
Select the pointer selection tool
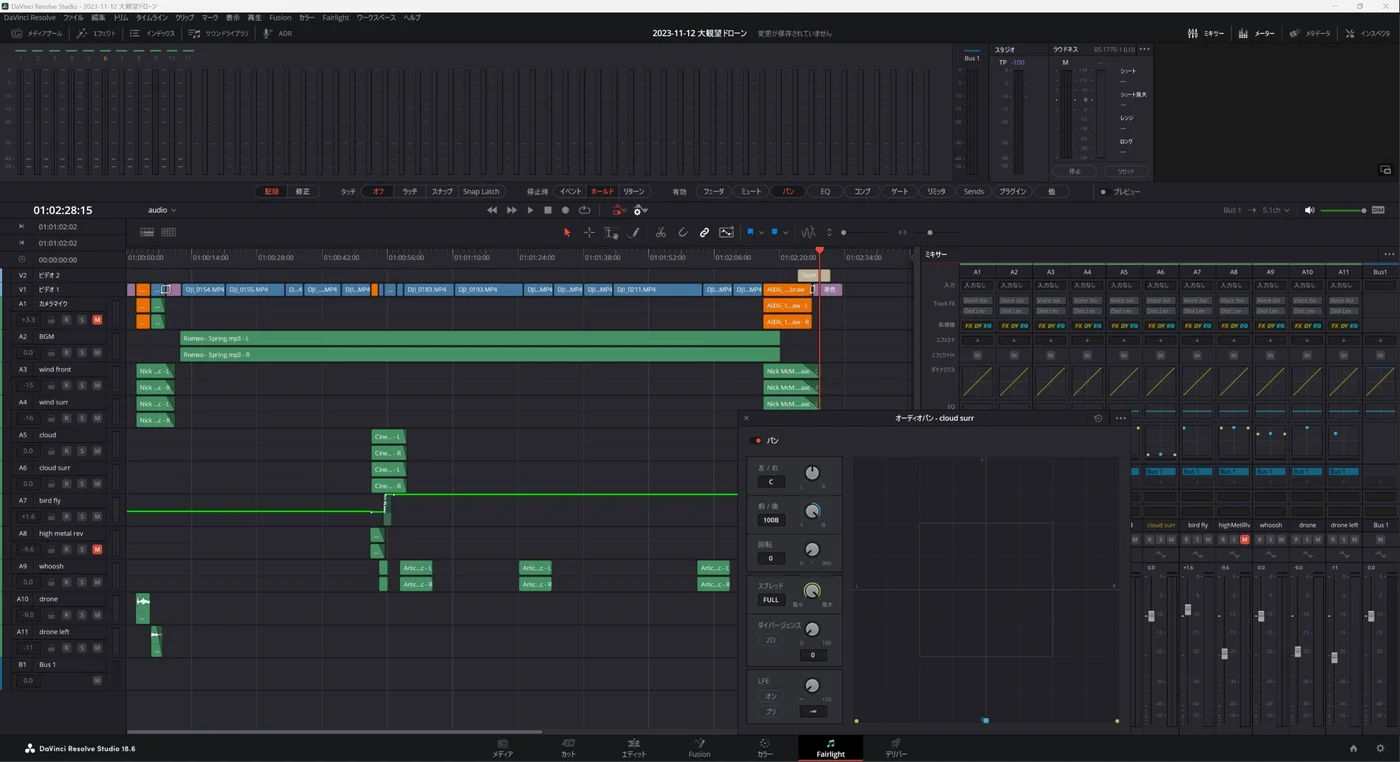tap(567, 232)
